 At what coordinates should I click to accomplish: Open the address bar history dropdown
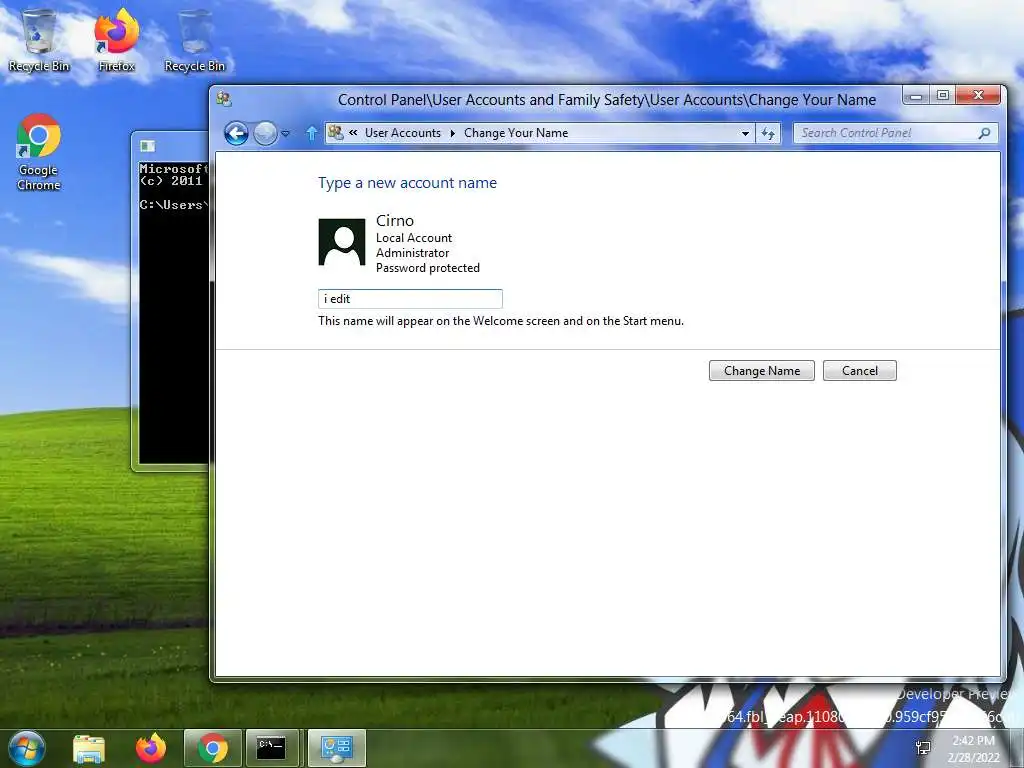tap(745, 133)
